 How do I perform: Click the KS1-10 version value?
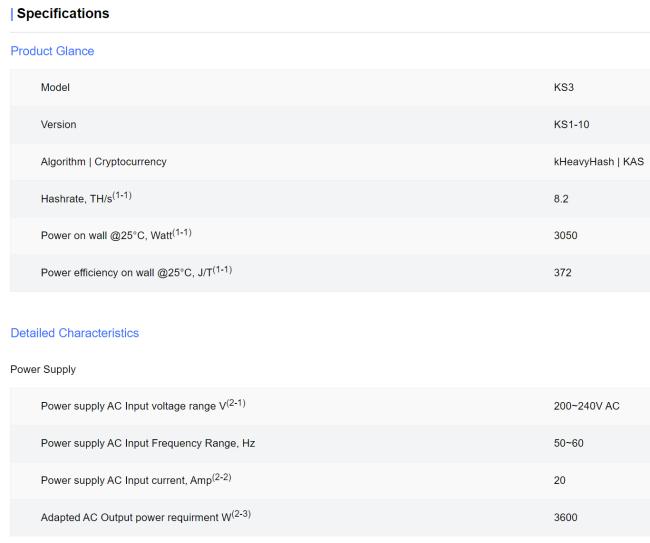coord(571,124)
